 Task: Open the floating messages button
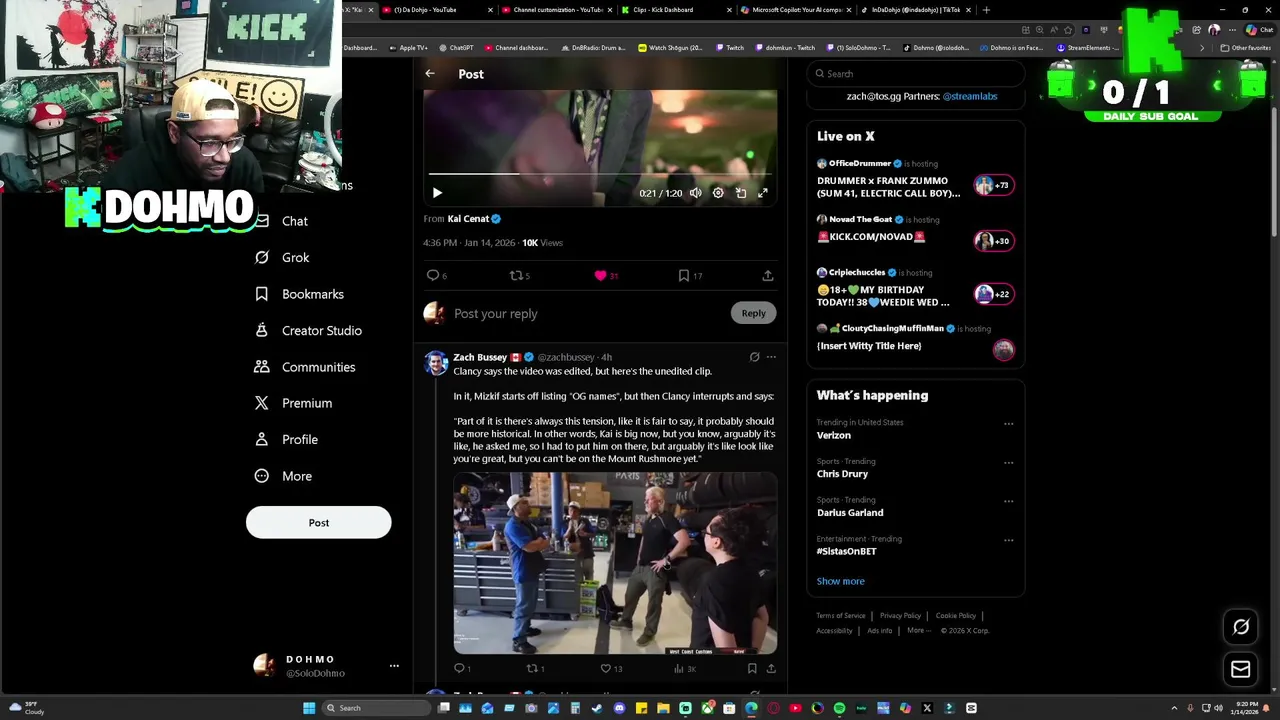tap(1241, 669)
